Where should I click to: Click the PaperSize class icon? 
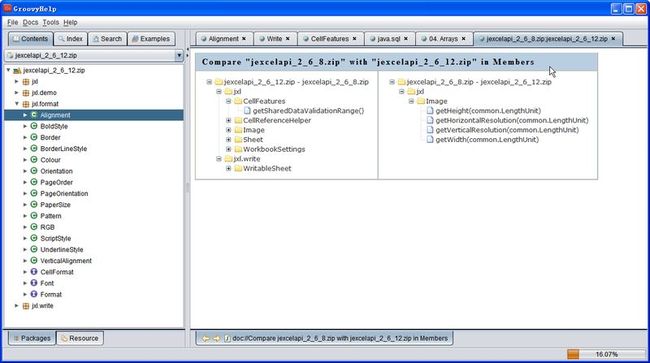[x=34, y=204]
